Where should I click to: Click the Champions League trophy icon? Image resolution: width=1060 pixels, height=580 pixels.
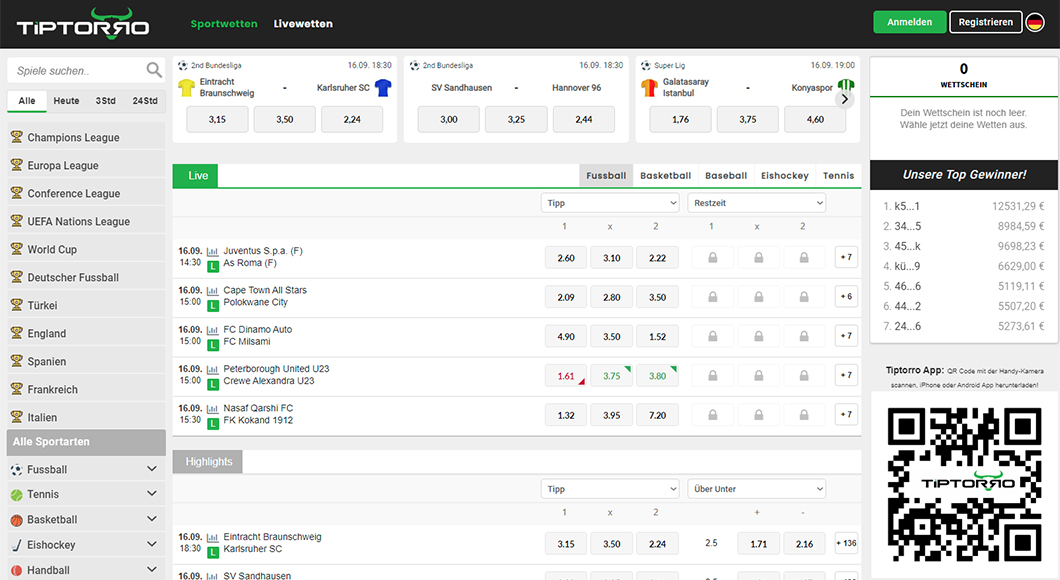(16, 137)
